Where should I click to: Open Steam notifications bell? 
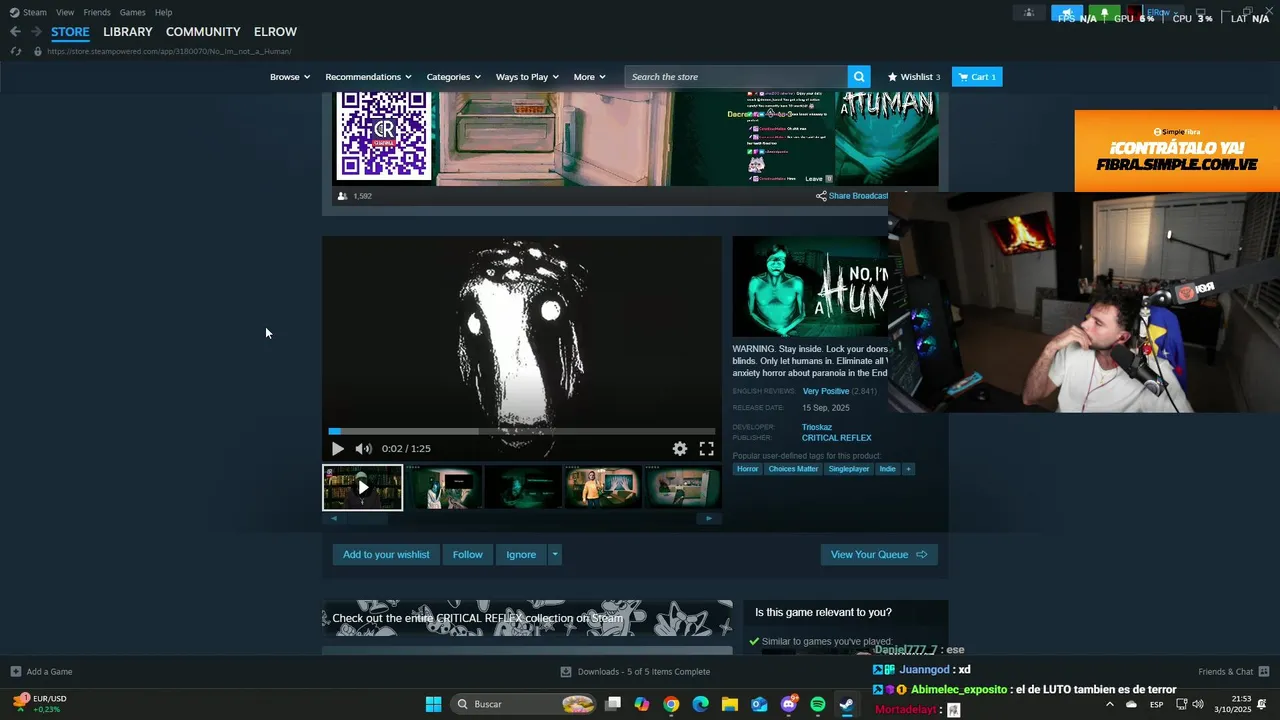pyautogui.click(x=1104, y=13)
